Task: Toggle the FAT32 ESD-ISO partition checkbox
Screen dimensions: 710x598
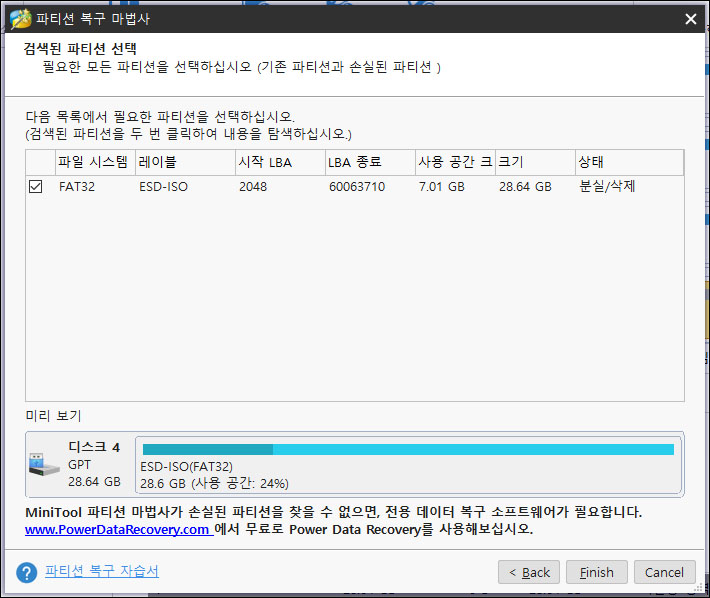Action: 35,187
